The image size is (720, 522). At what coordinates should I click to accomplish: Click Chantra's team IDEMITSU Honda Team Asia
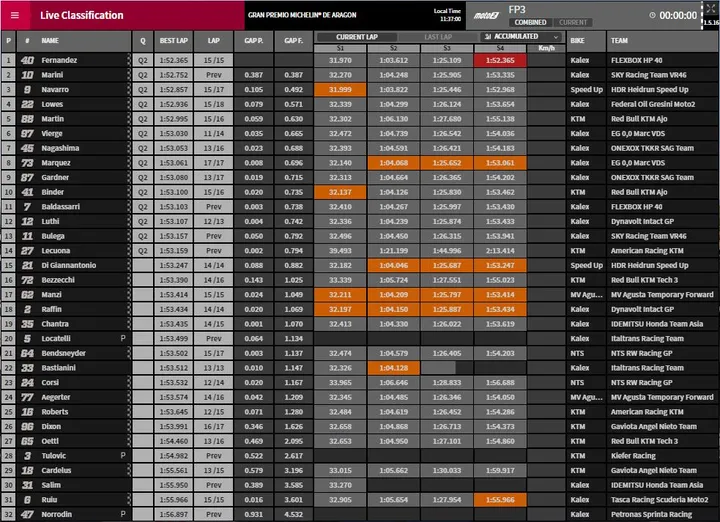click(x=657, y=324)
